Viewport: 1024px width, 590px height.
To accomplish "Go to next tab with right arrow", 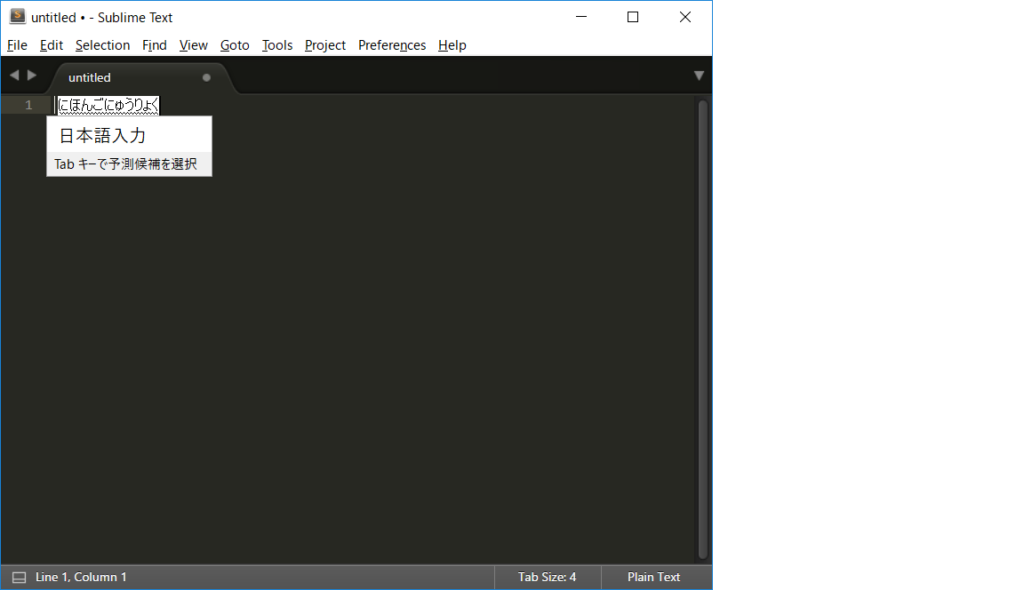I will click(31, 75).
